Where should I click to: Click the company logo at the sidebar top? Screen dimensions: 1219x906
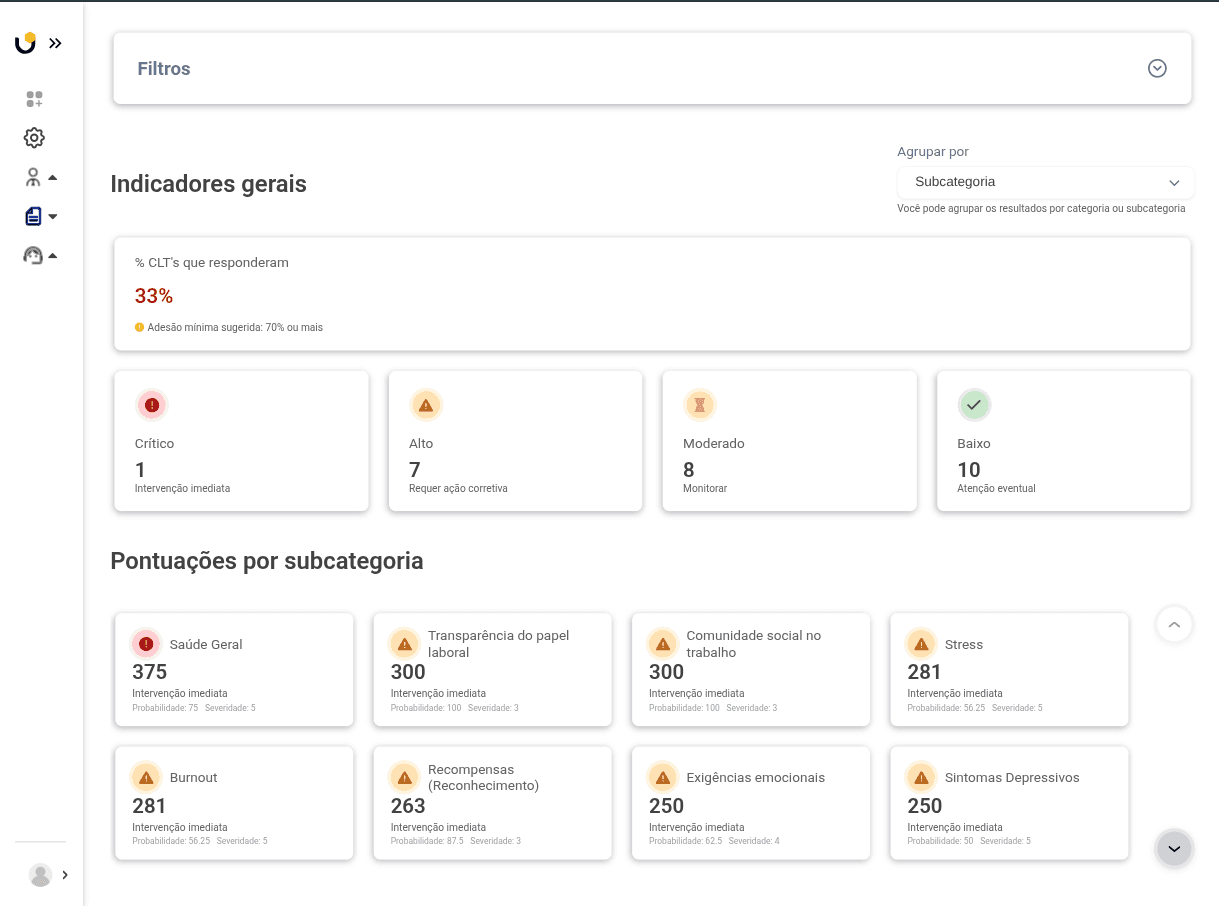click(x=26, y=42)
